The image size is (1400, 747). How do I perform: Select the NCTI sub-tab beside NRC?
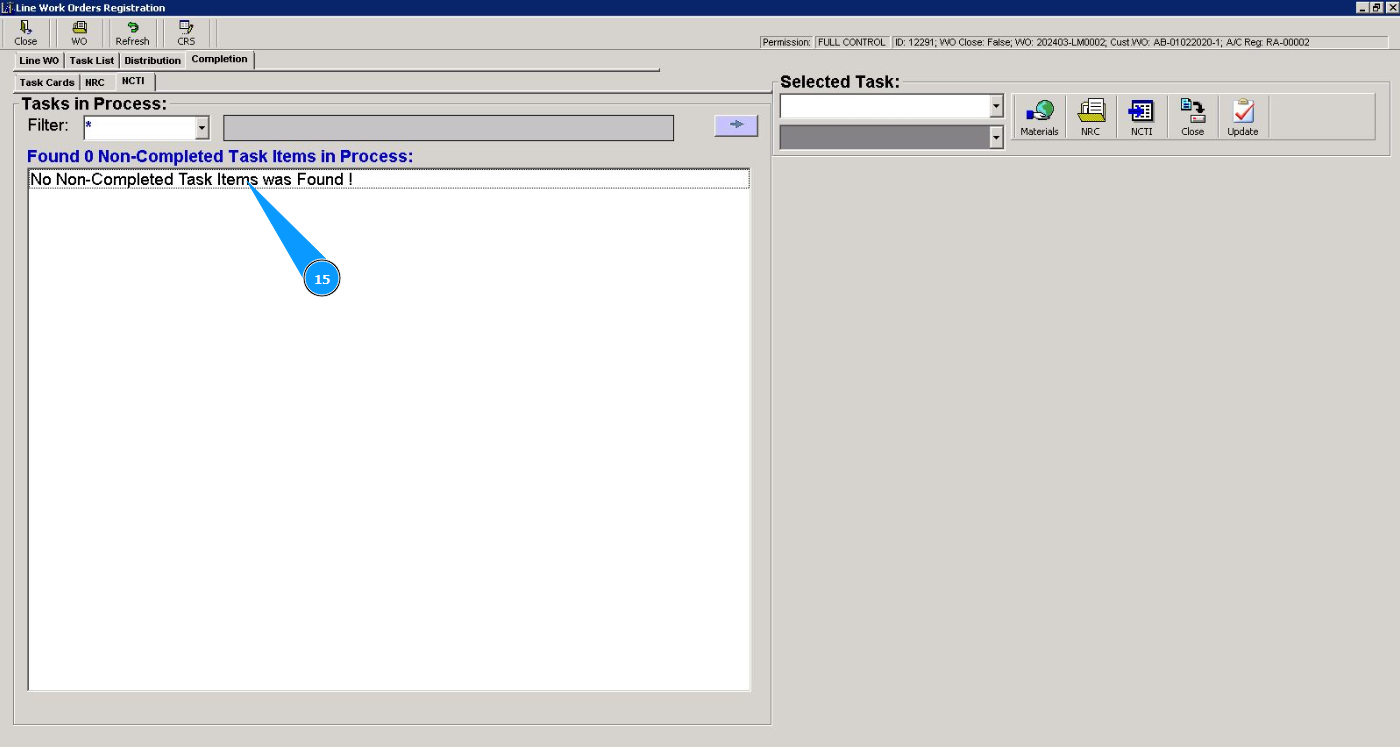point(133,82)
